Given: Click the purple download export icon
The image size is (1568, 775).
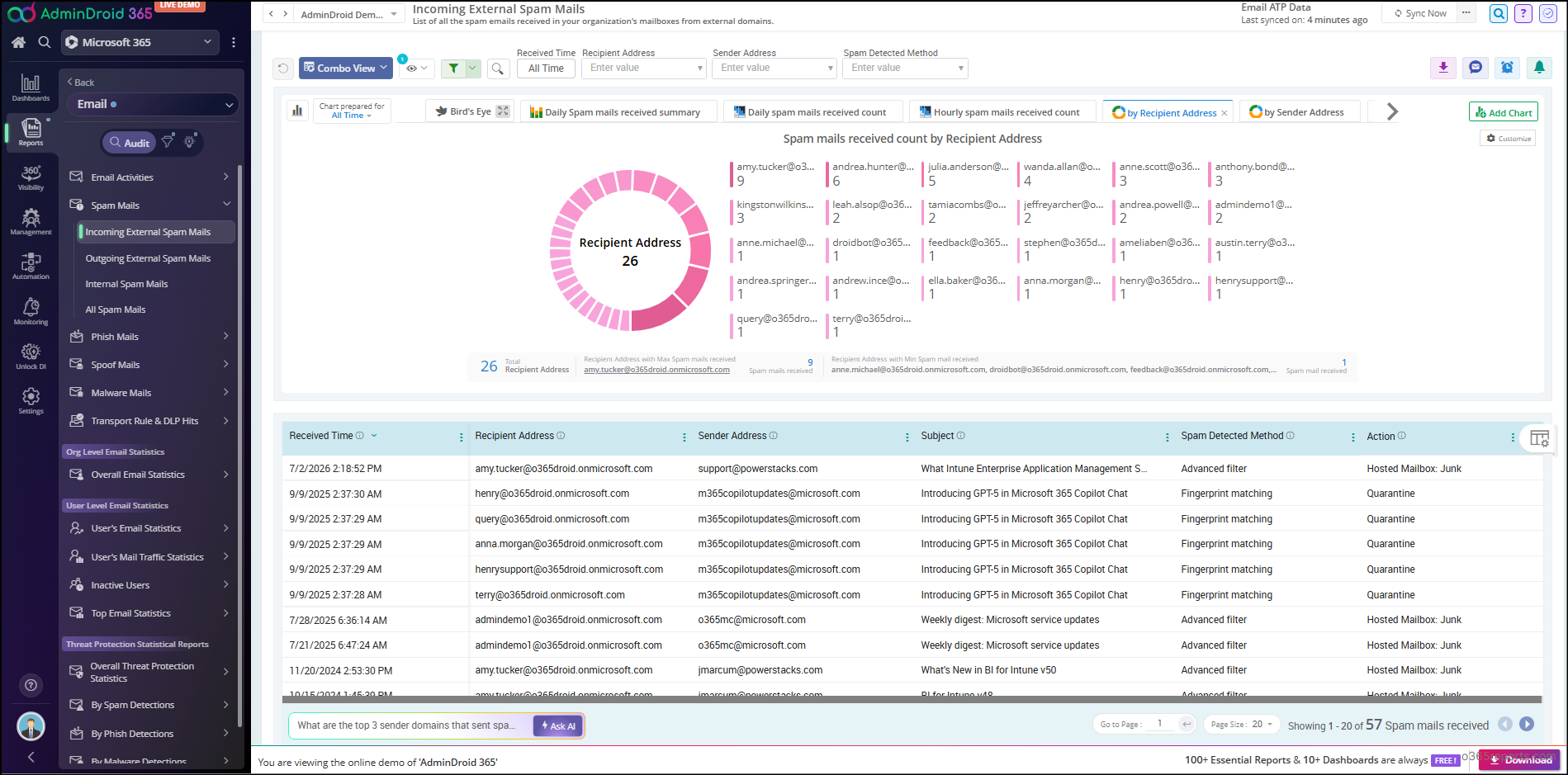Looking at the screenshot, I should [x=1443, y=68].
